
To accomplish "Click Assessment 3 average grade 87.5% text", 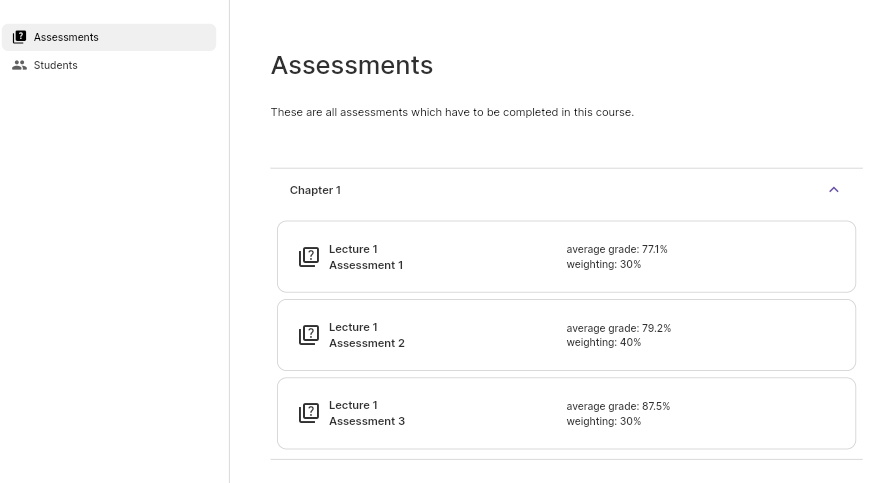I will pyautogui.click(x=618, y=406).
